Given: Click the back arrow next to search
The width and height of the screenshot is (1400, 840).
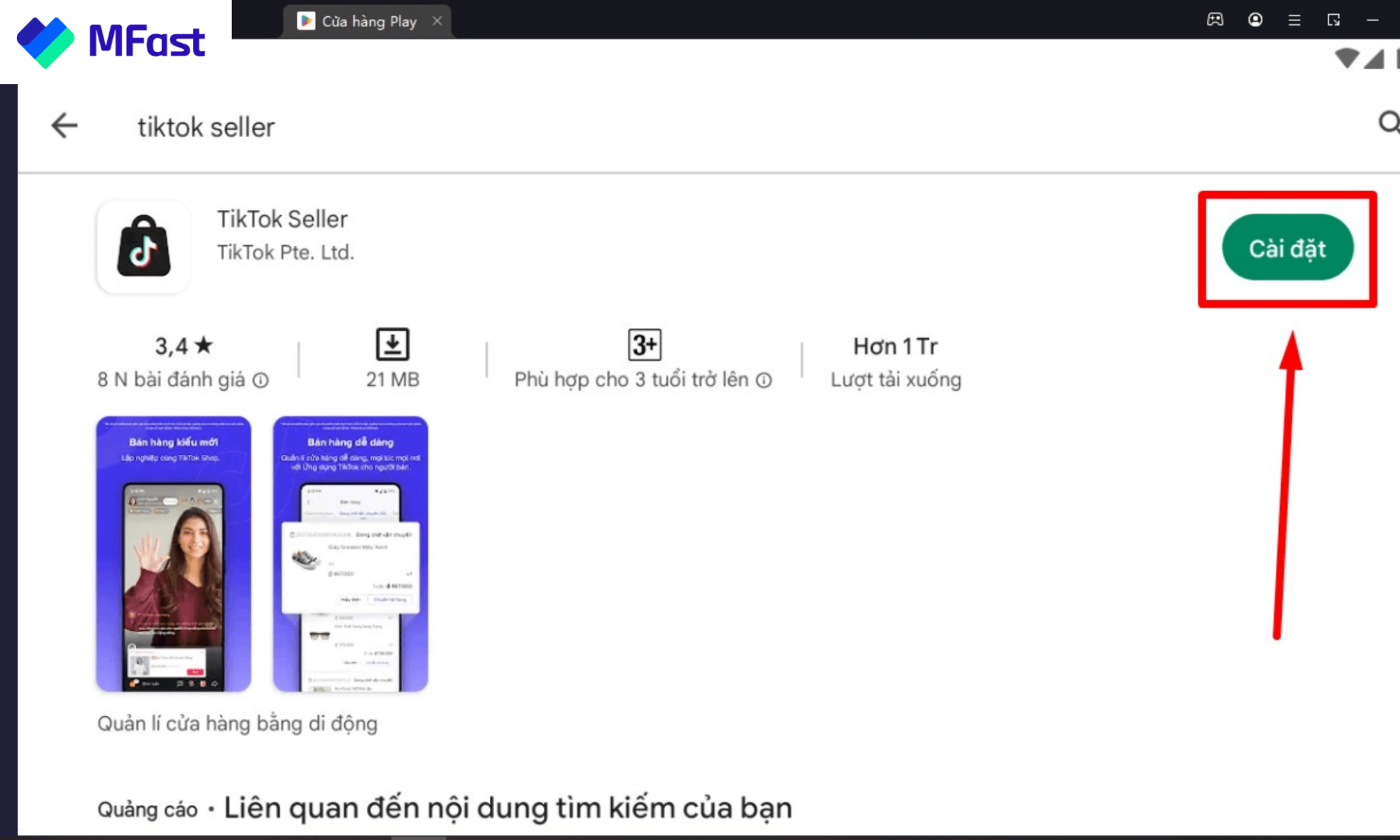Looking at the screenshot, I should coord(64,126).
